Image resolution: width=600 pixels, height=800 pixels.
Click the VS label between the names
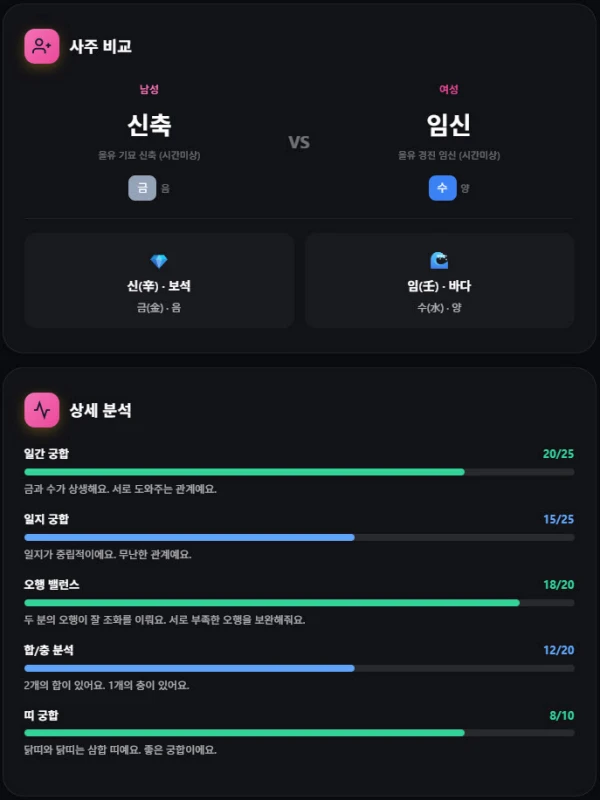click(299, 142)
